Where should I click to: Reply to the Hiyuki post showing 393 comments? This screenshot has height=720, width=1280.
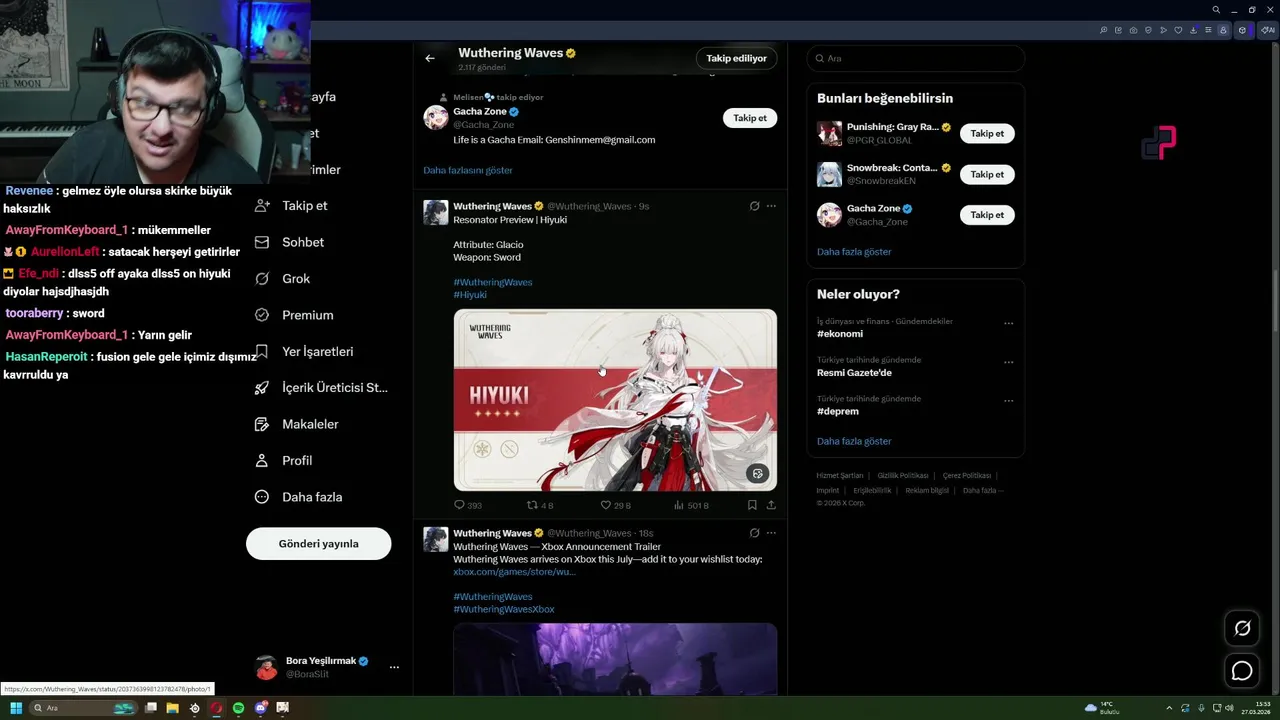pos(468,505)
